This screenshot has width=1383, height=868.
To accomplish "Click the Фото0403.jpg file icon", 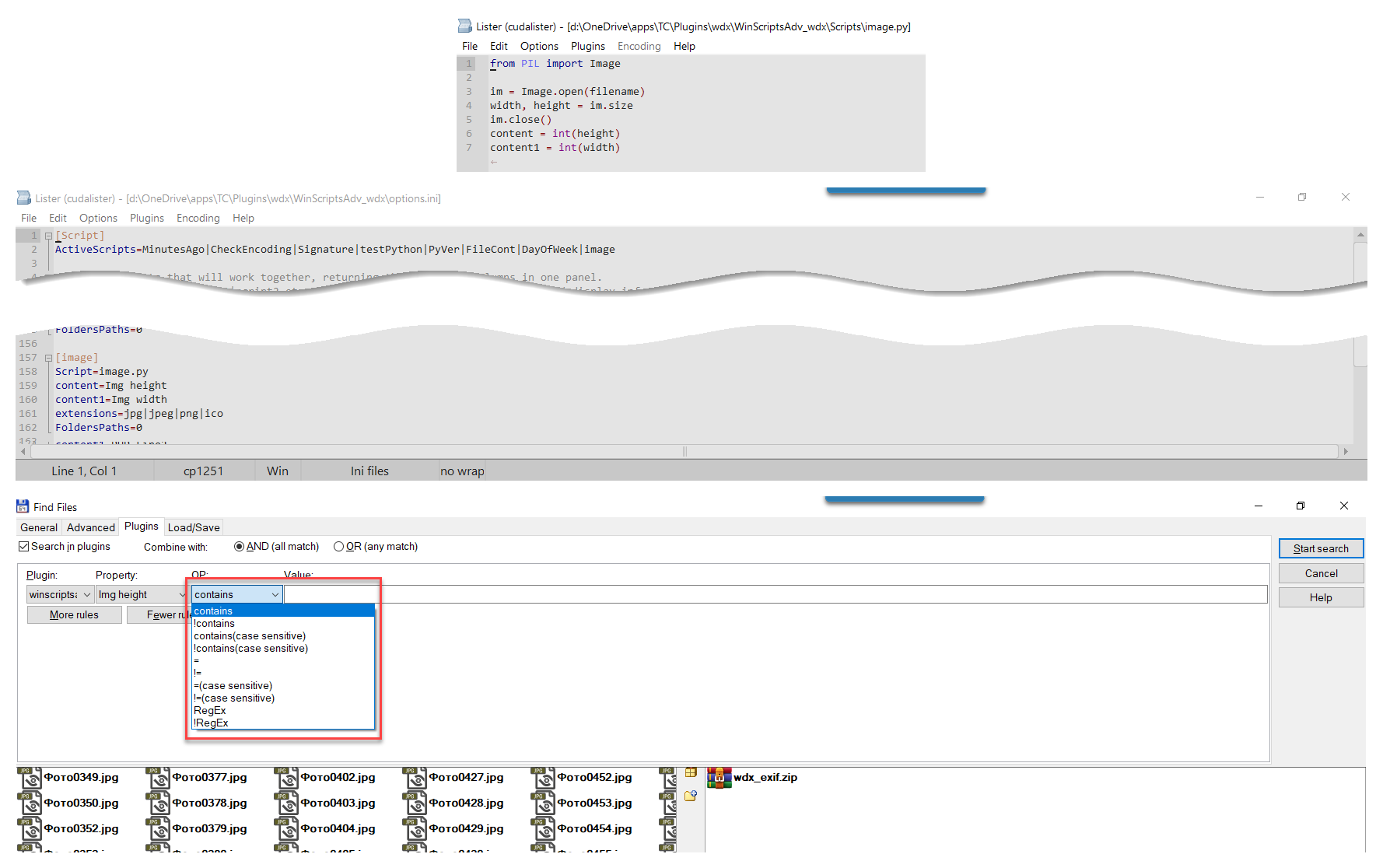I will pyautogui.click(x=287, y=803).
